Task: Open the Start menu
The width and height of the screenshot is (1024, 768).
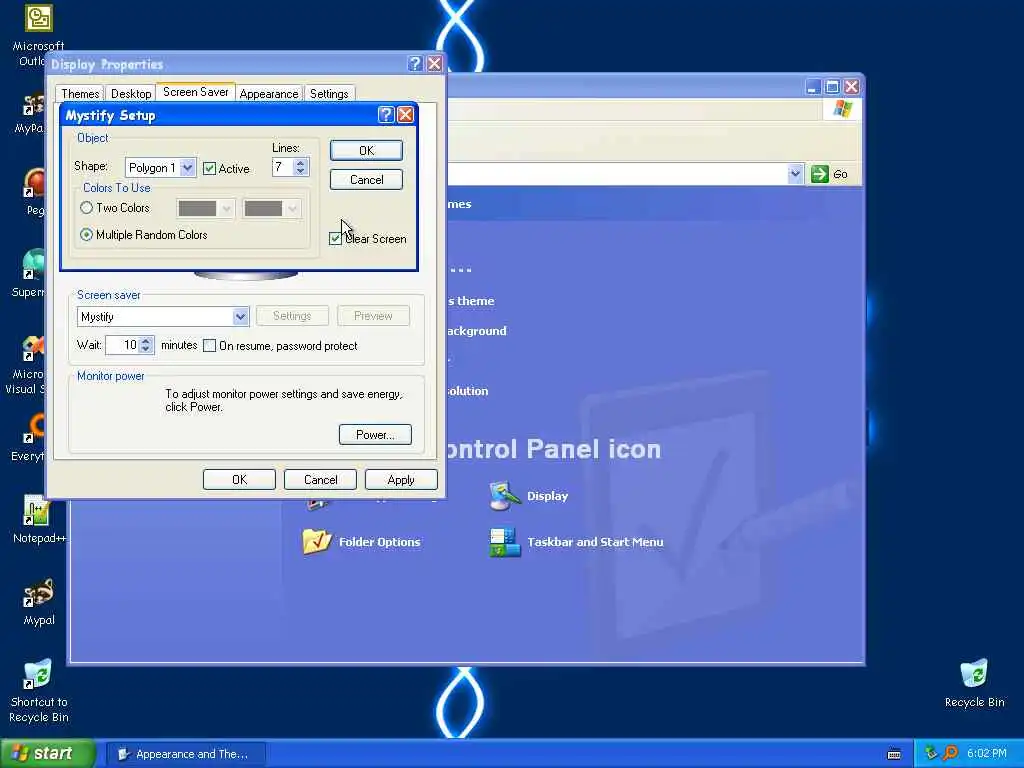Action: point(46,753)
